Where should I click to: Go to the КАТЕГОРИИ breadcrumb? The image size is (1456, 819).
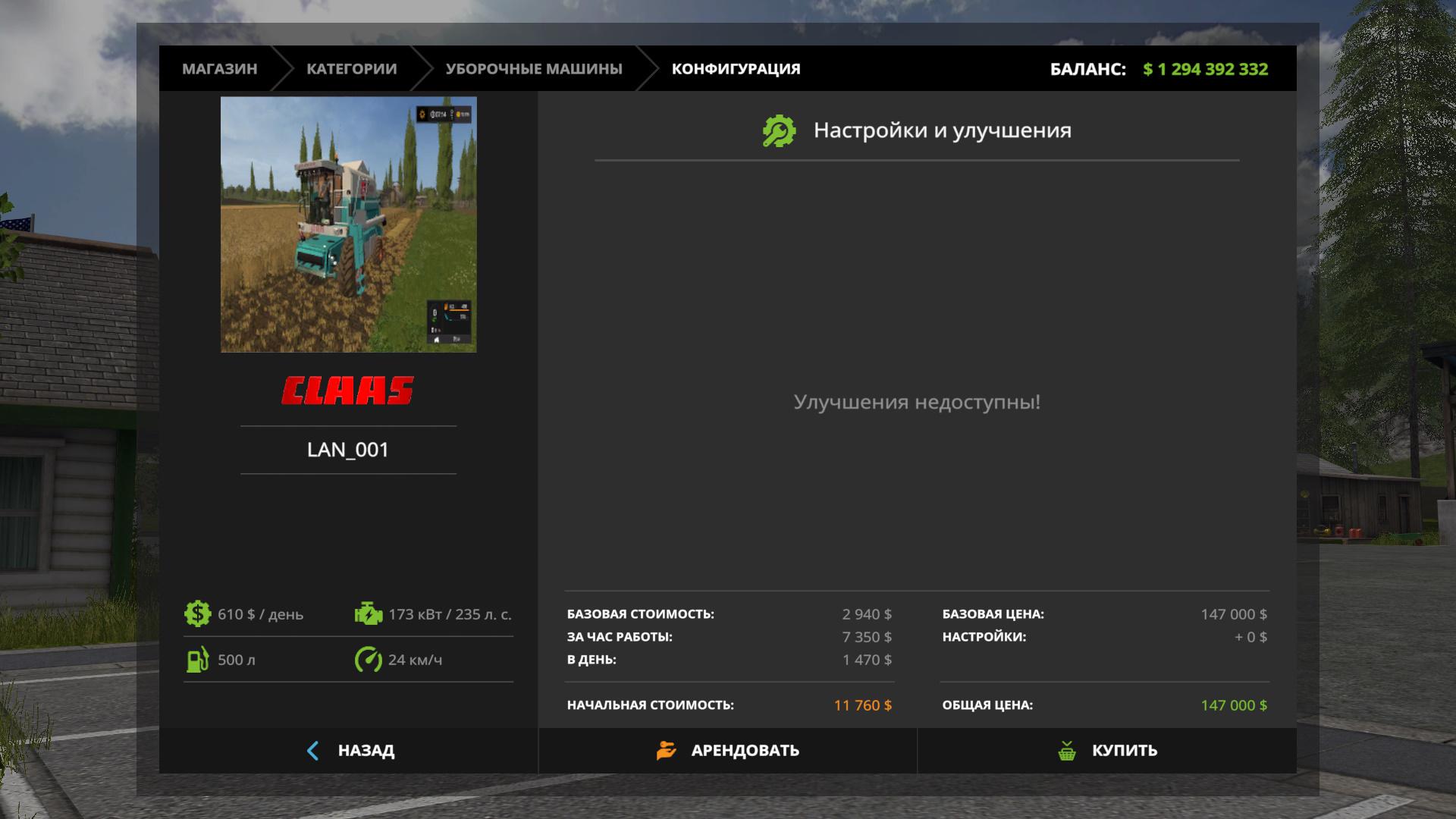[x=351, y=69]
